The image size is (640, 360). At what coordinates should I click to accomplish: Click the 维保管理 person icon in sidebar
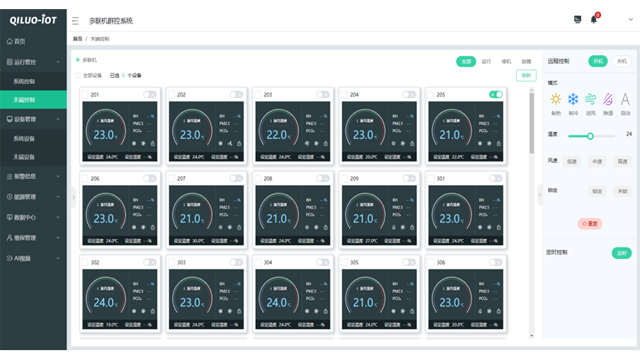(9, 238)
